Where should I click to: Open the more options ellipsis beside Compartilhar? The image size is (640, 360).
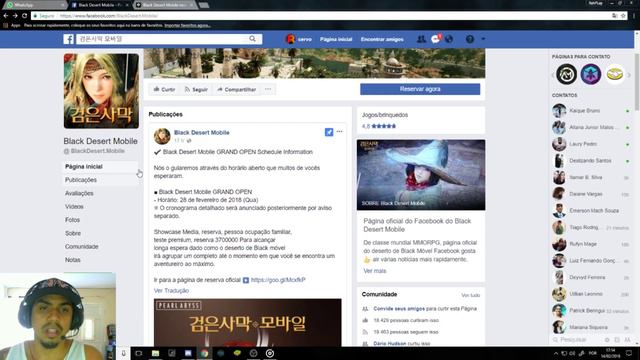click(x=268, y=89)
